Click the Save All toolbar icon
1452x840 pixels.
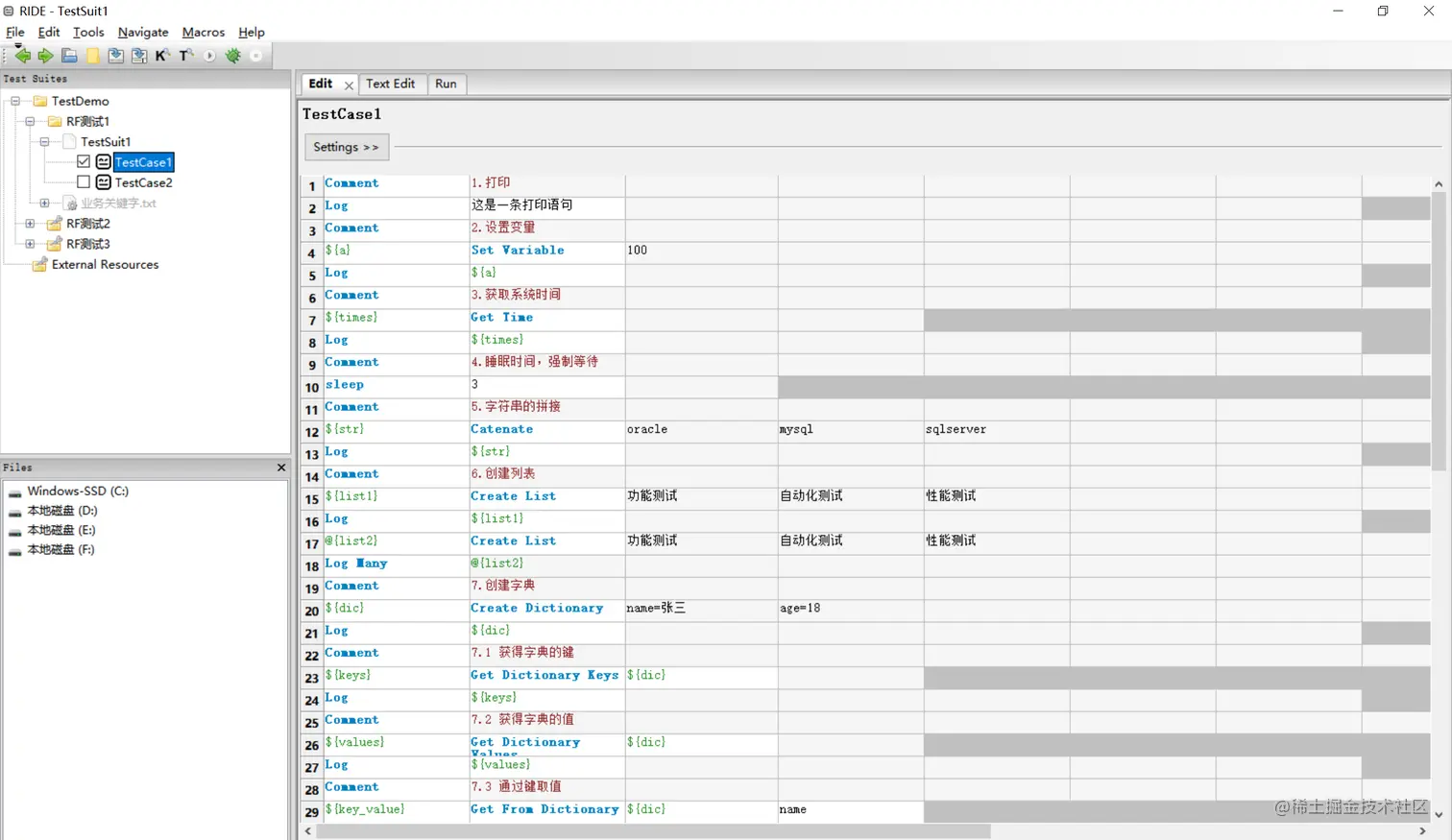pyautogui.click(x=139, y=56)
